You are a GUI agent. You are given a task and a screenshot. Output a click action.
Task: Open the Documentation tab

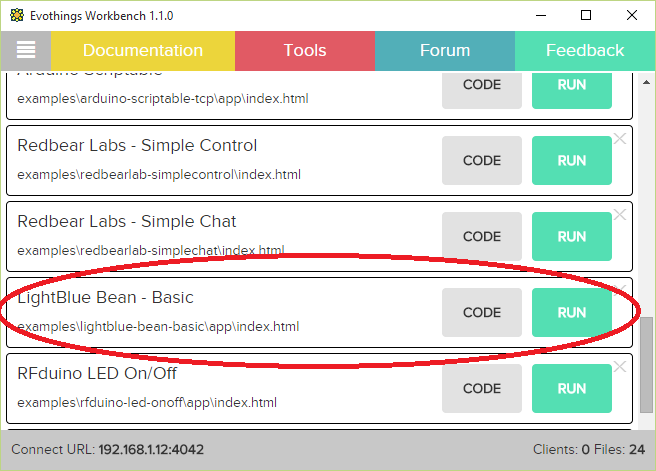click(x=143, y=50)
